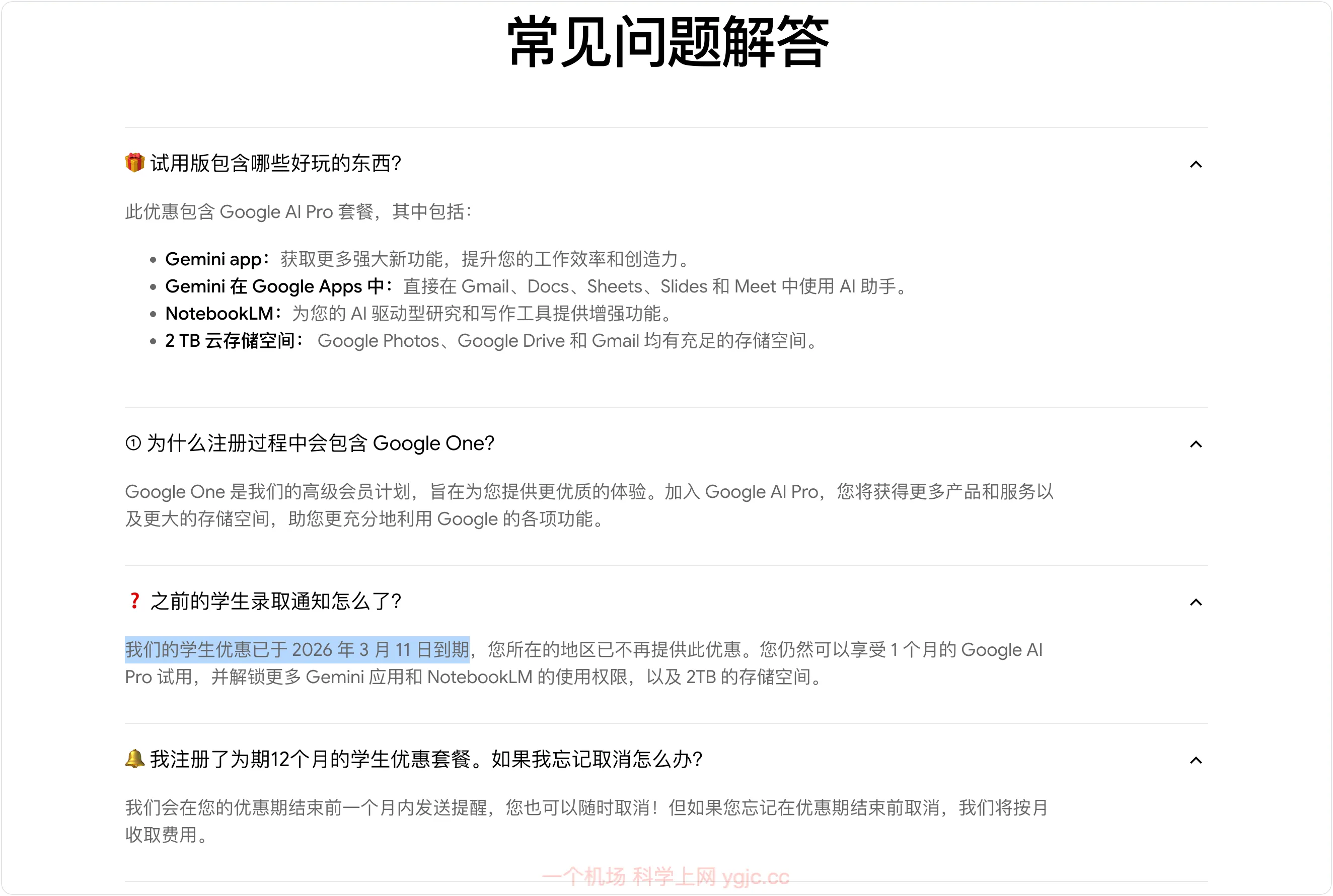Click the "2 TB 云存储空间" bullet label
The width and height of the screenshot is (1333, 896).
[x=230, y=341]
